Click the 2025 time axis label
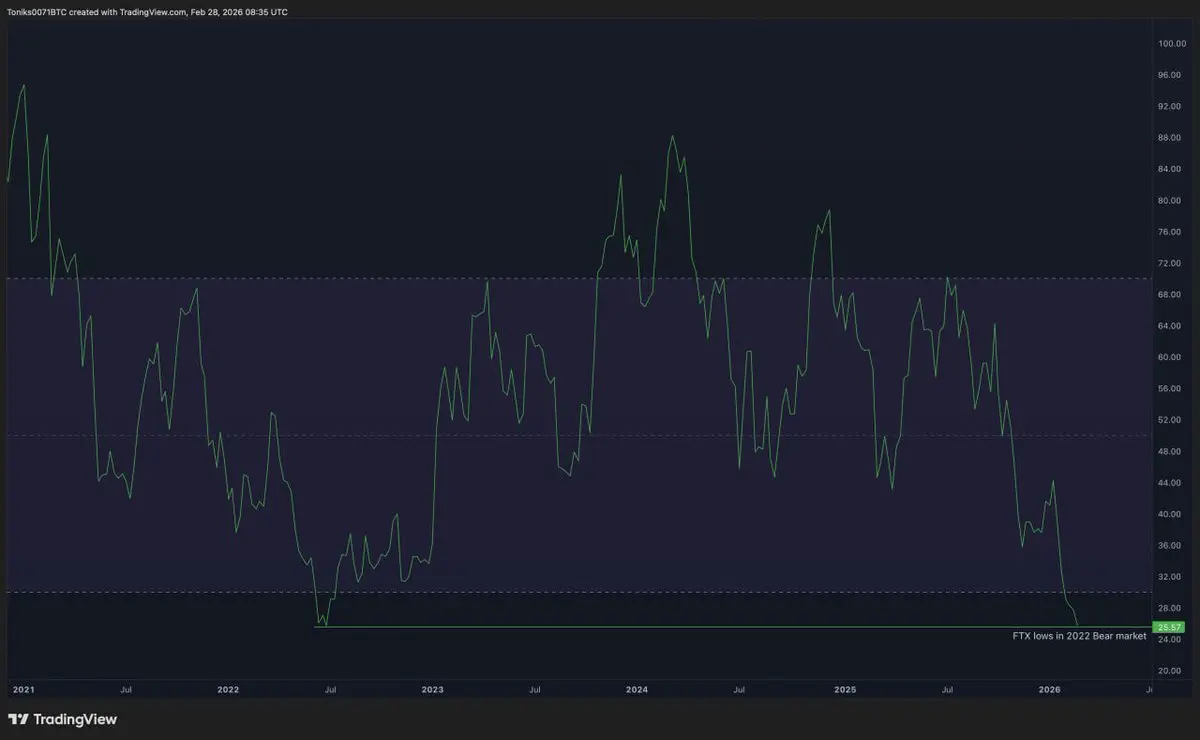This screenshot has height=740, width=1200. (x=845, y=689)
